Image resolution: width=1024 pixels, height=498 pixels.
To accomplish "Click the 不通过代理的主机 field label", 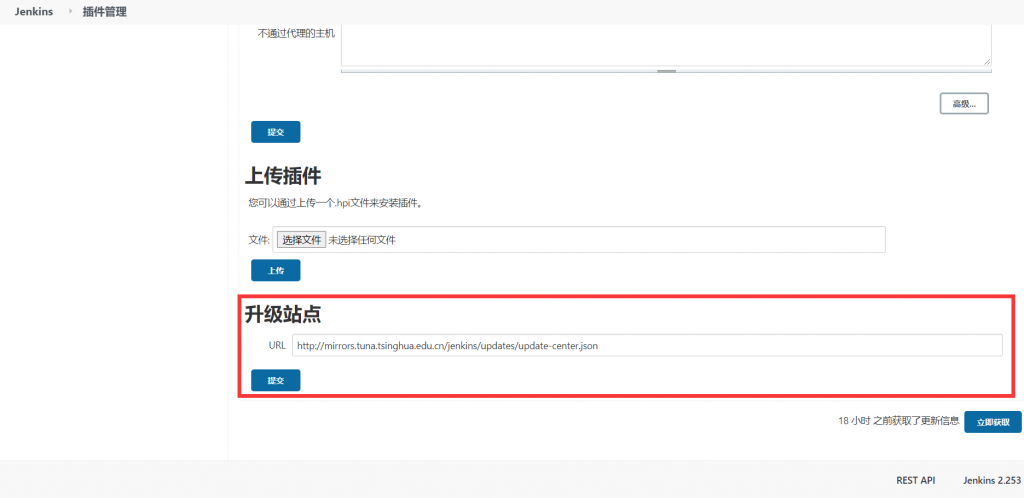I will tap(296, 33).
